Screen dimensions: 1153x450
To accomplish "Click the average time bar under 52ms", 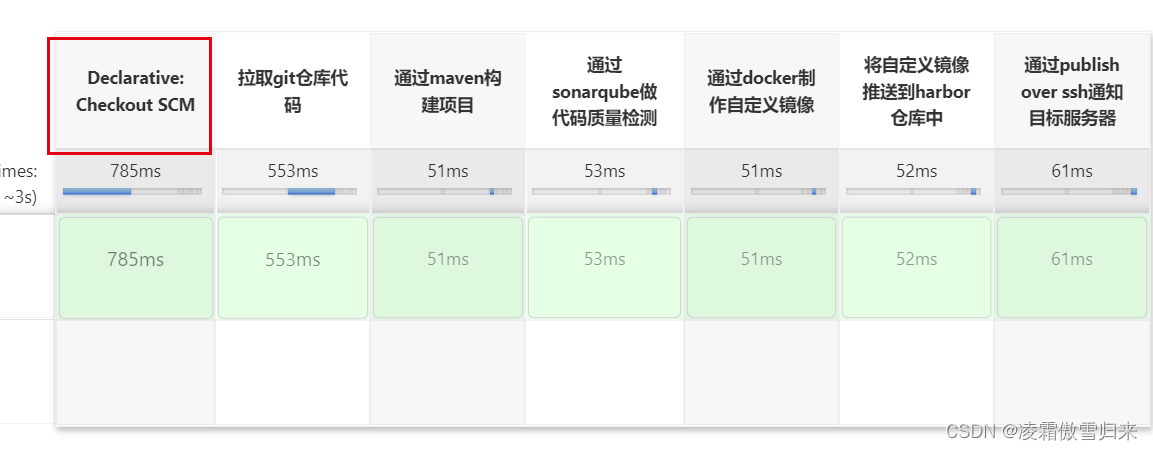I will (913, 191).
